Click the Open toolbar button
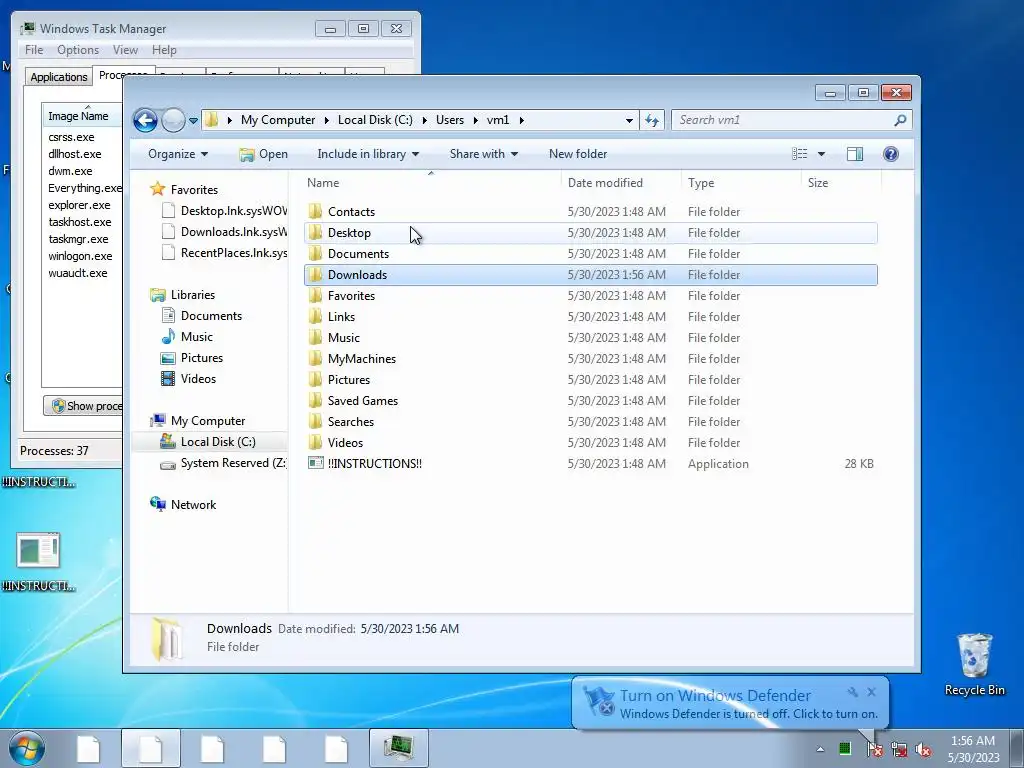1024x768 pixels. pyautogui.click(x=264, y=154)
